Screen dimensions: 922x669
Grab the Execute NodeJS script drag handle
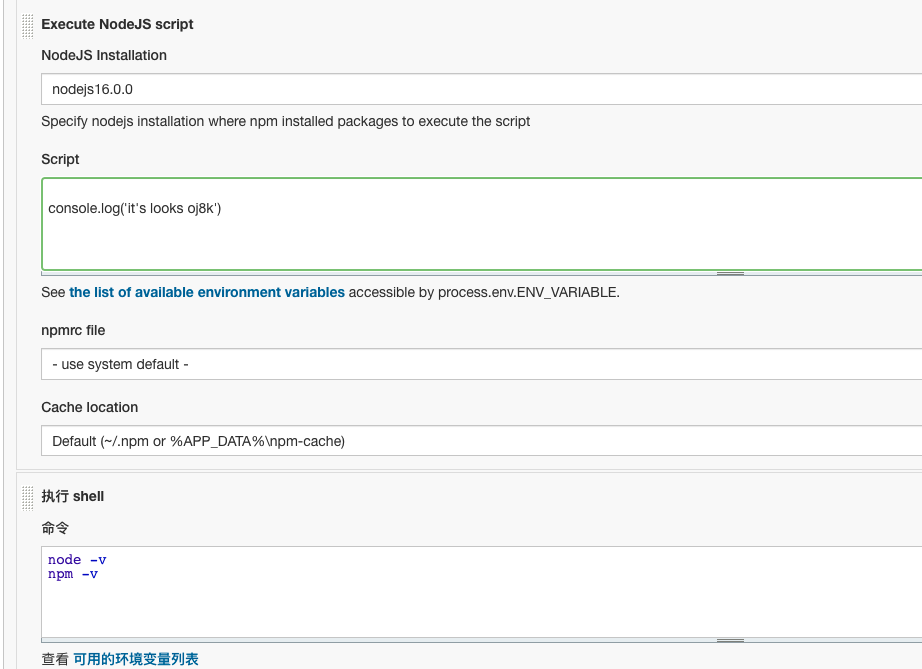pyautogui.click(x=28, y=26)
